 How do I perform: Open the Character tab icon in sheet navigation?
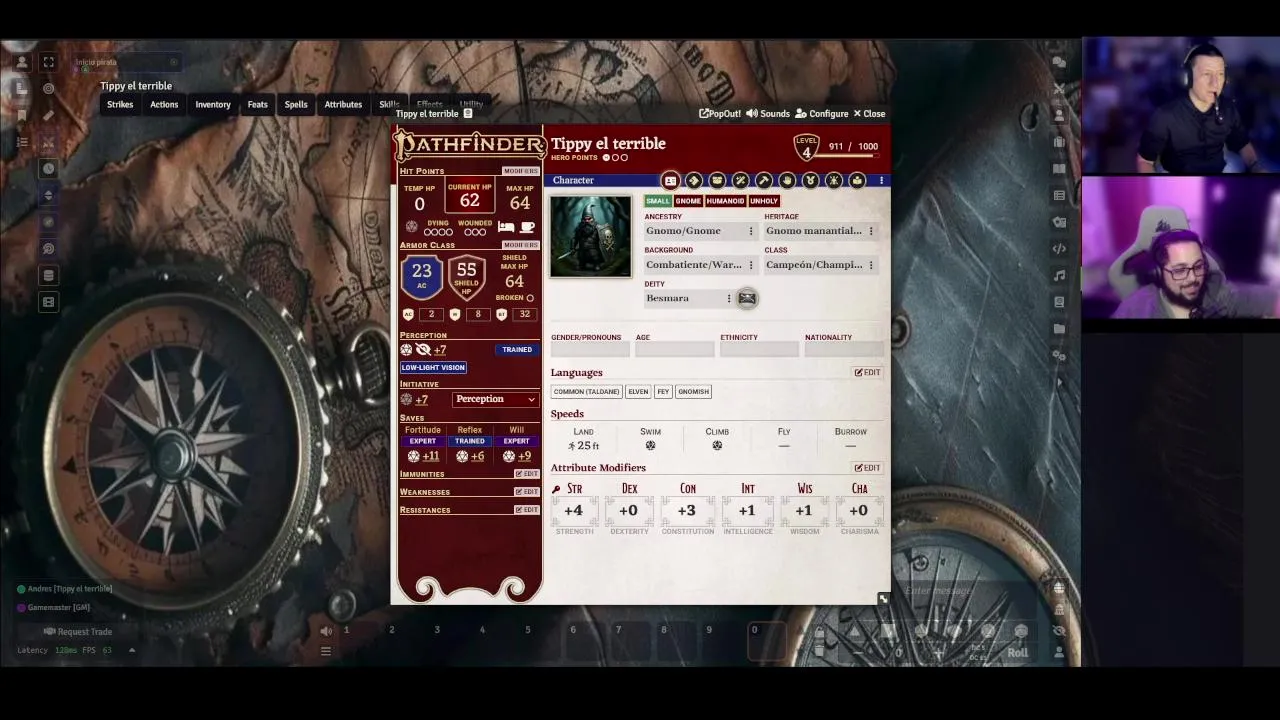click(x=670, y=180)
